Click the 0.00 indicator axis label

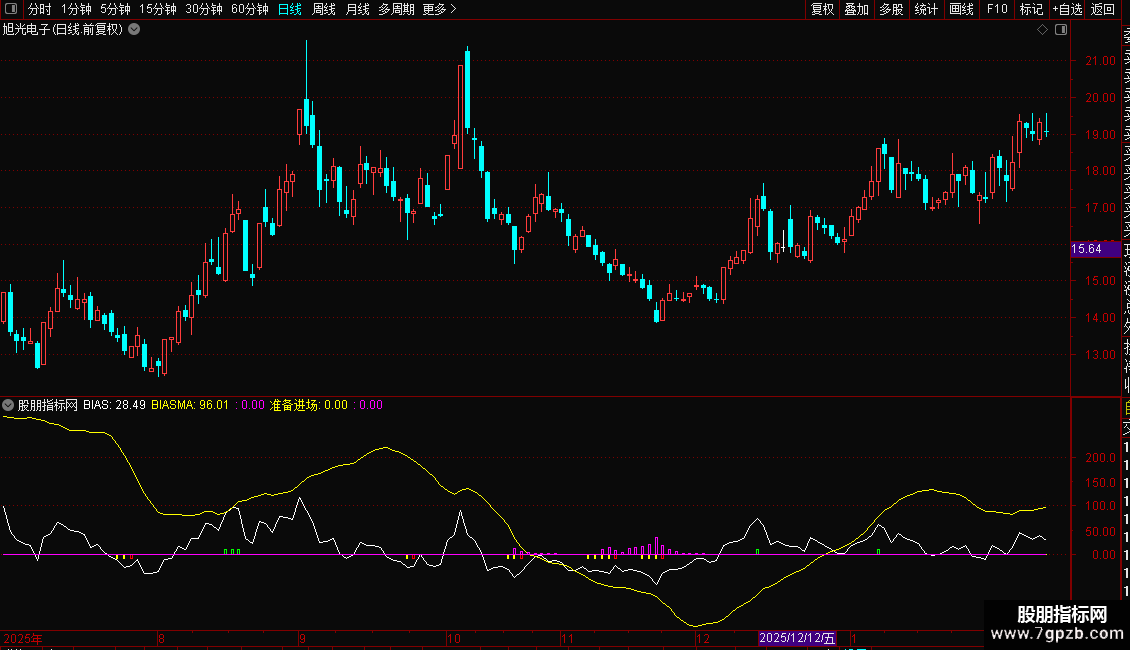tap(1104, 554)
